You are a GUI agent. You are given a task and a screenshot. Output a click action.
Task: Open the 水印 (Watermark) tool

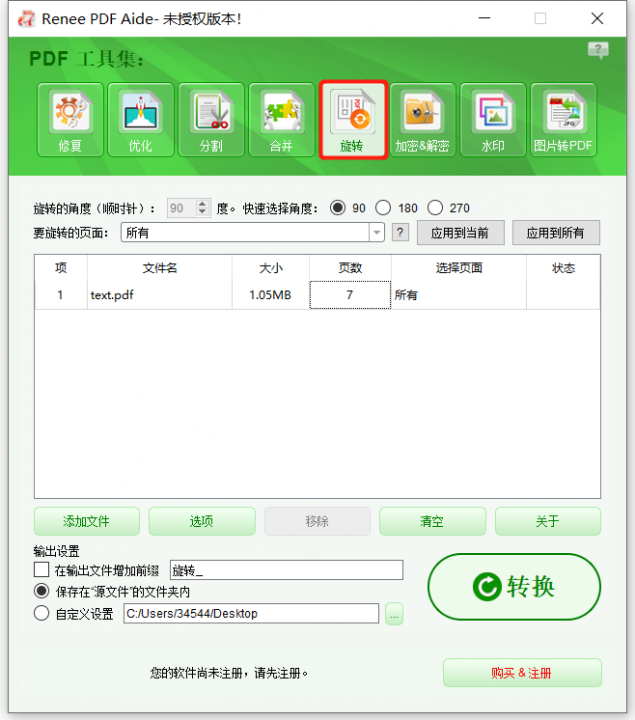[493, 120]
